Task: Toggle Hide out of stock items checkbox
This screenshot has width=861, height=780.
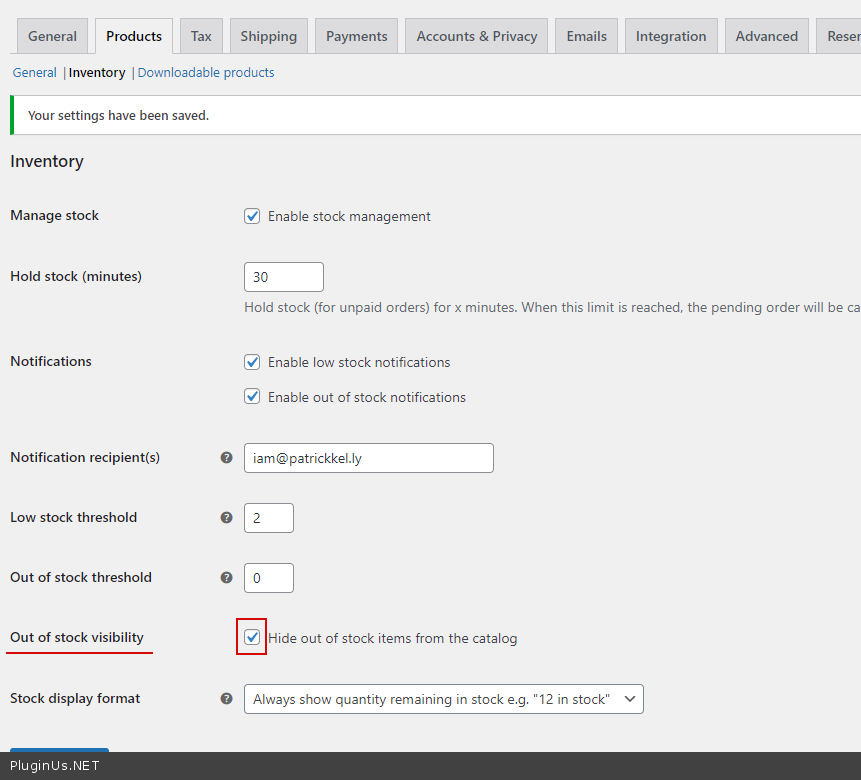Action: coord(252,637)
